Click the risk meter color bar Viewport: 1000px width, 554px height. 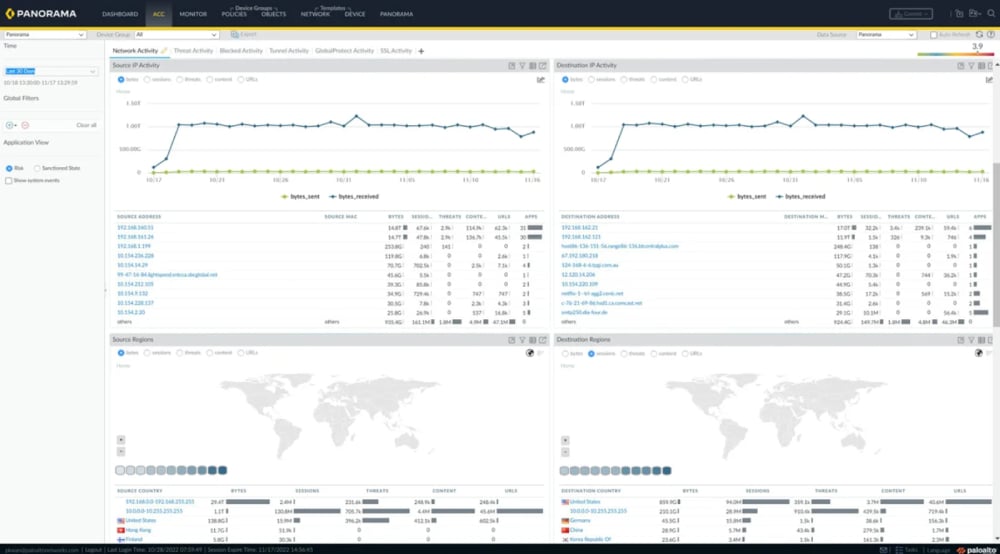pos(956,55)
